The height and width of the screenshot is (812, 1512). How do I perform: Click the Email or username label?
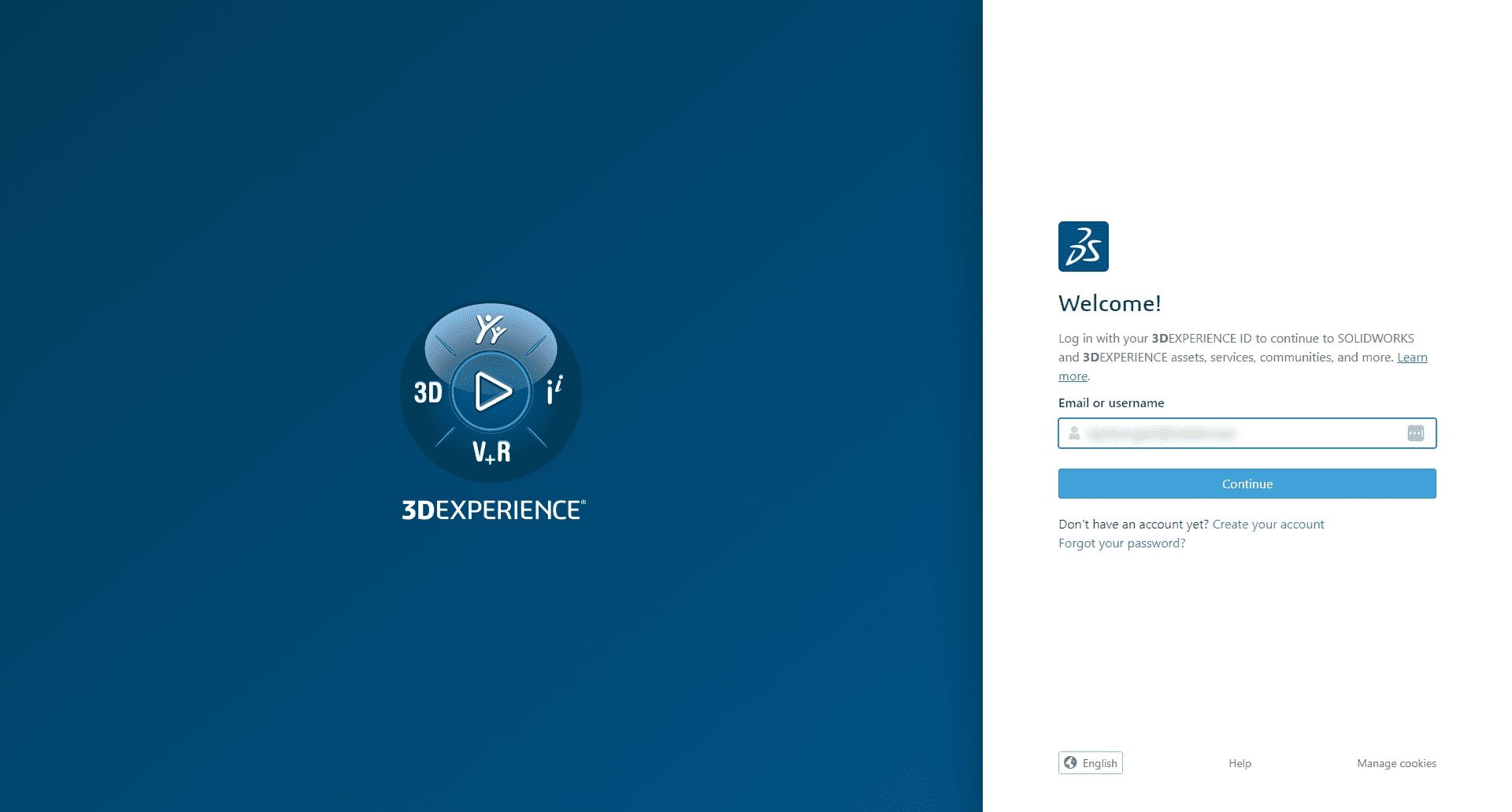(x=1111, y=402)
